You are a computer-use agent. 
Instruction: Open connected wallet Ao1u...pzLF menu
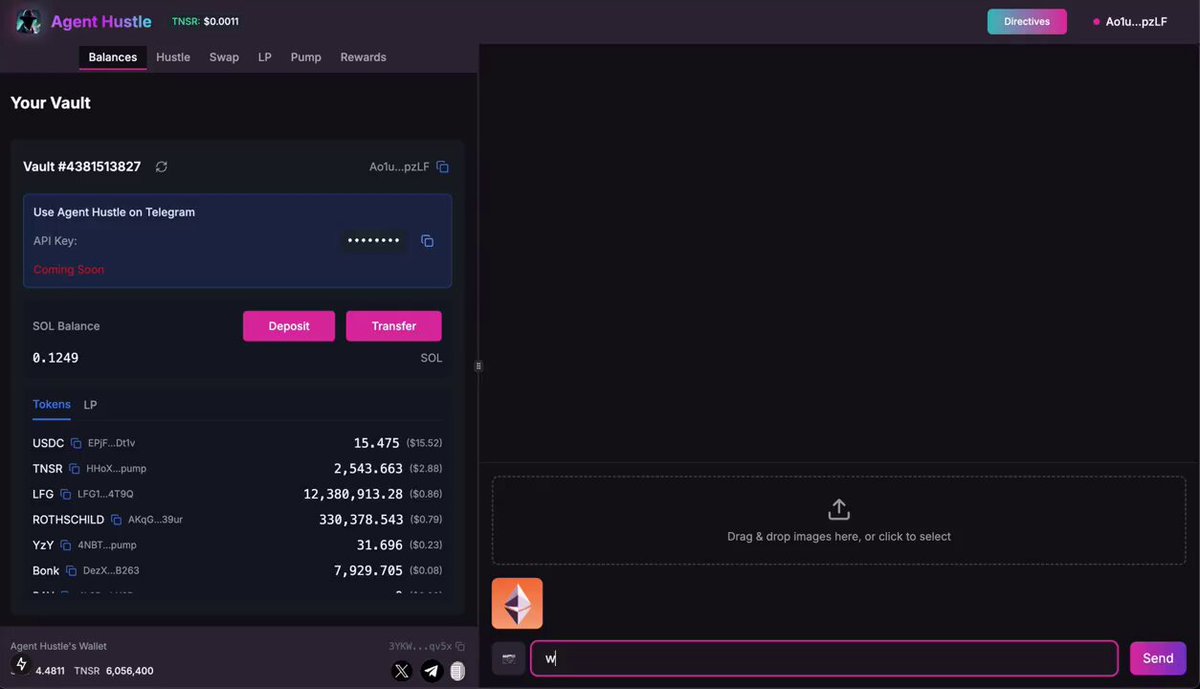tap(1130, 21)
